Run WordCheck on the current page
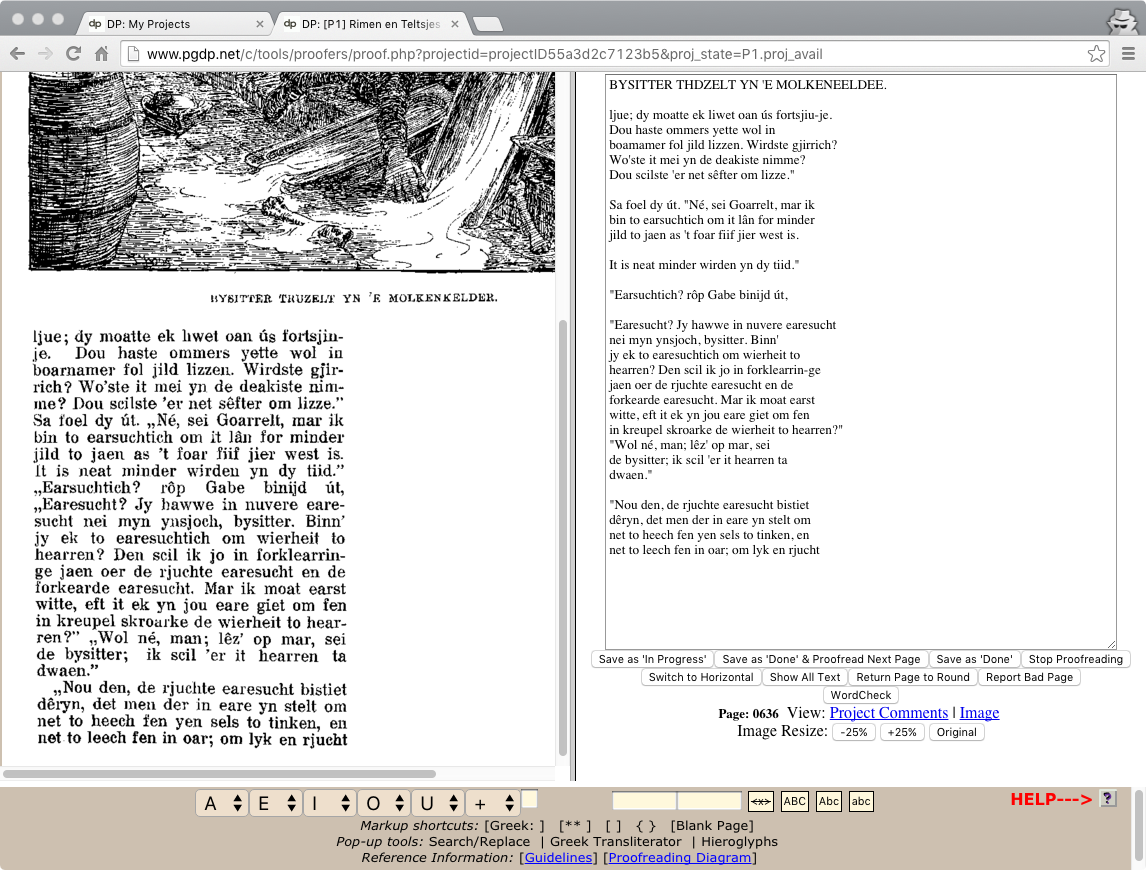Screen dimensions: 1146x870 click(x=860, y=695)
